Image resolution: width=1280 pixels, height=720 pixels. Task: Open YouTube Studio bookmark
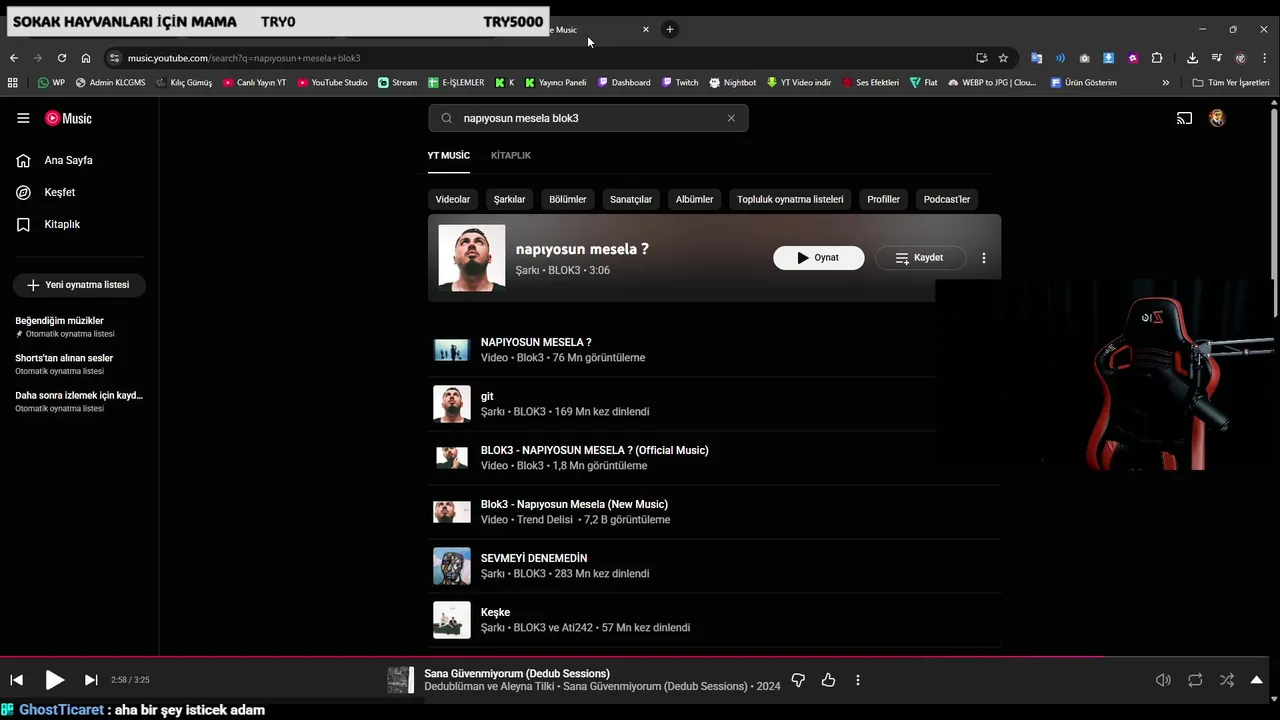(x=332, y=83)
